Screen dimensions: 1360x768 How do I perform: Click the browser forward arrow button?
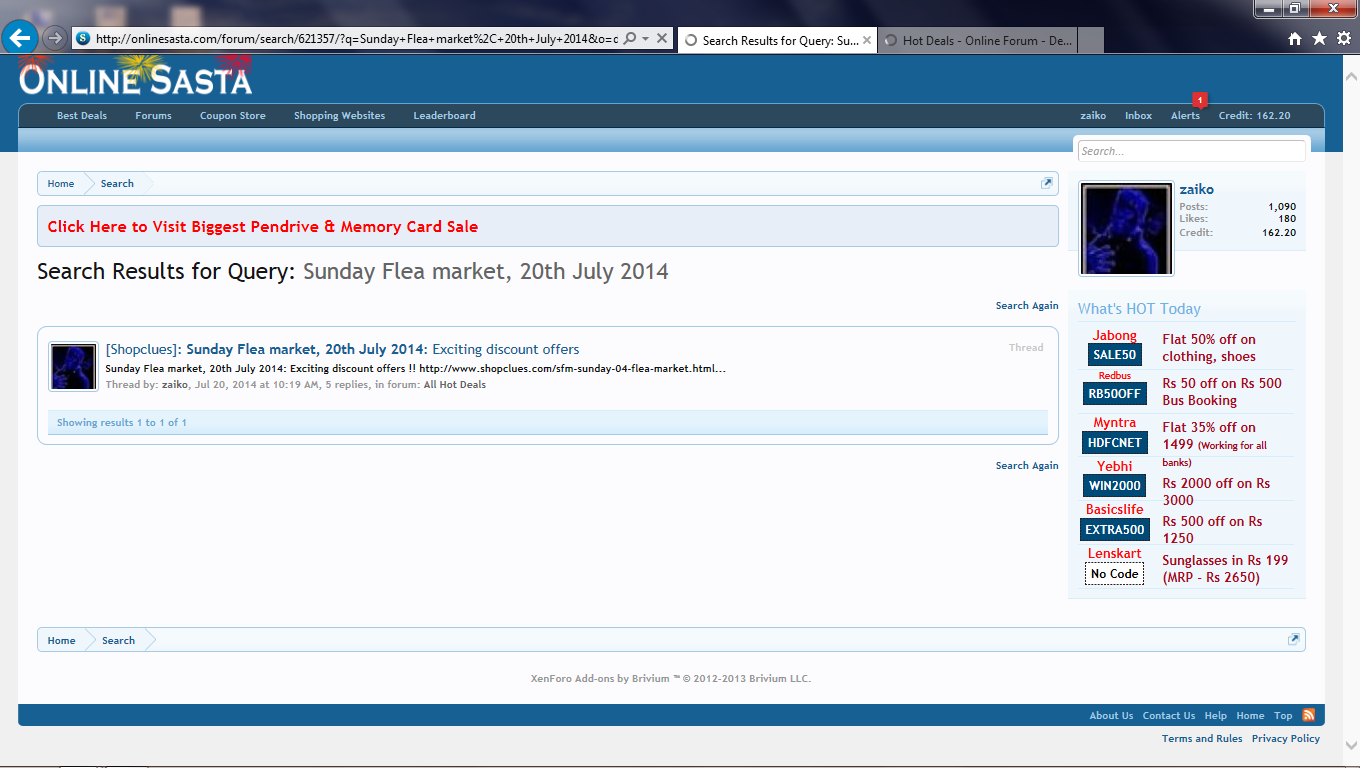click(55, 38)
